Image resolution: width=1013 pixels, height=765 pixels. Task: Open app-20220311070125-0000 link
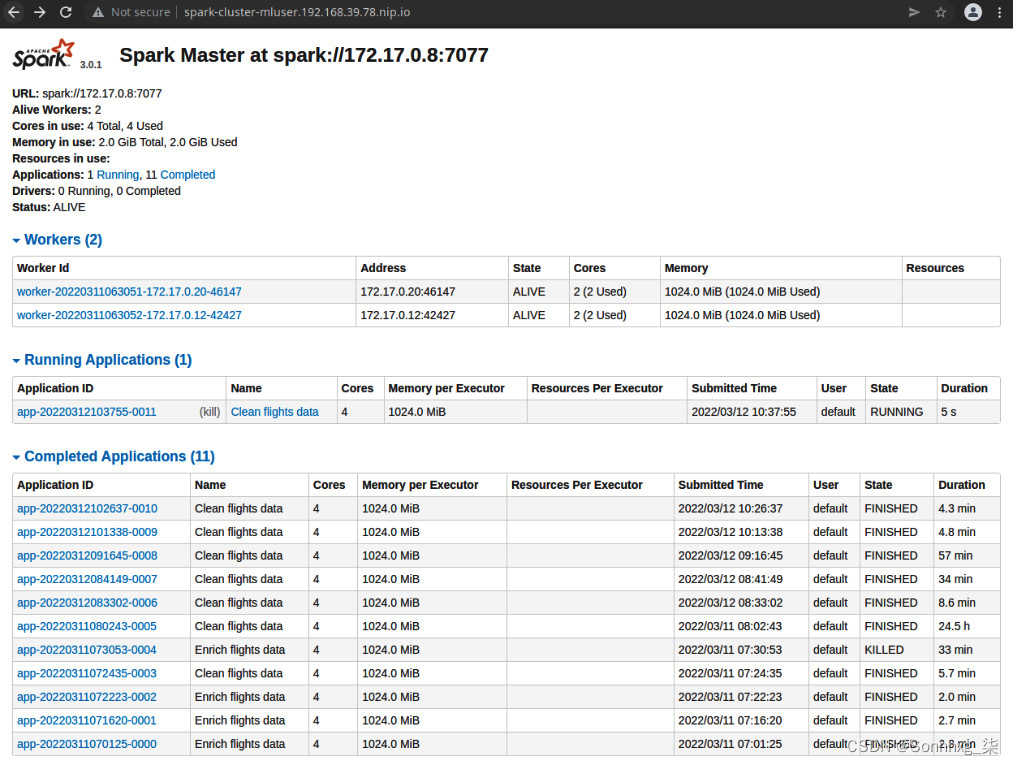(x=87, y=744)
